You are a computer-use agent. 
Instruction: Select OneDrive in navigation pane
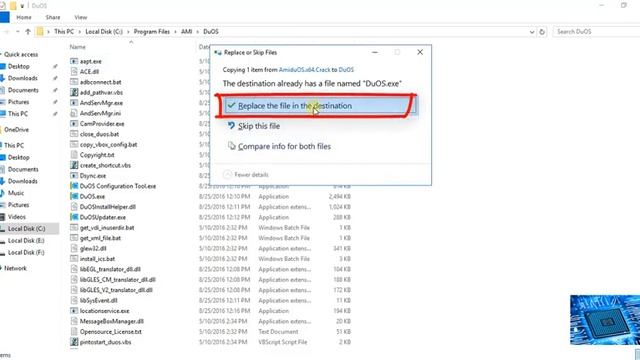[x=16, y=129]
